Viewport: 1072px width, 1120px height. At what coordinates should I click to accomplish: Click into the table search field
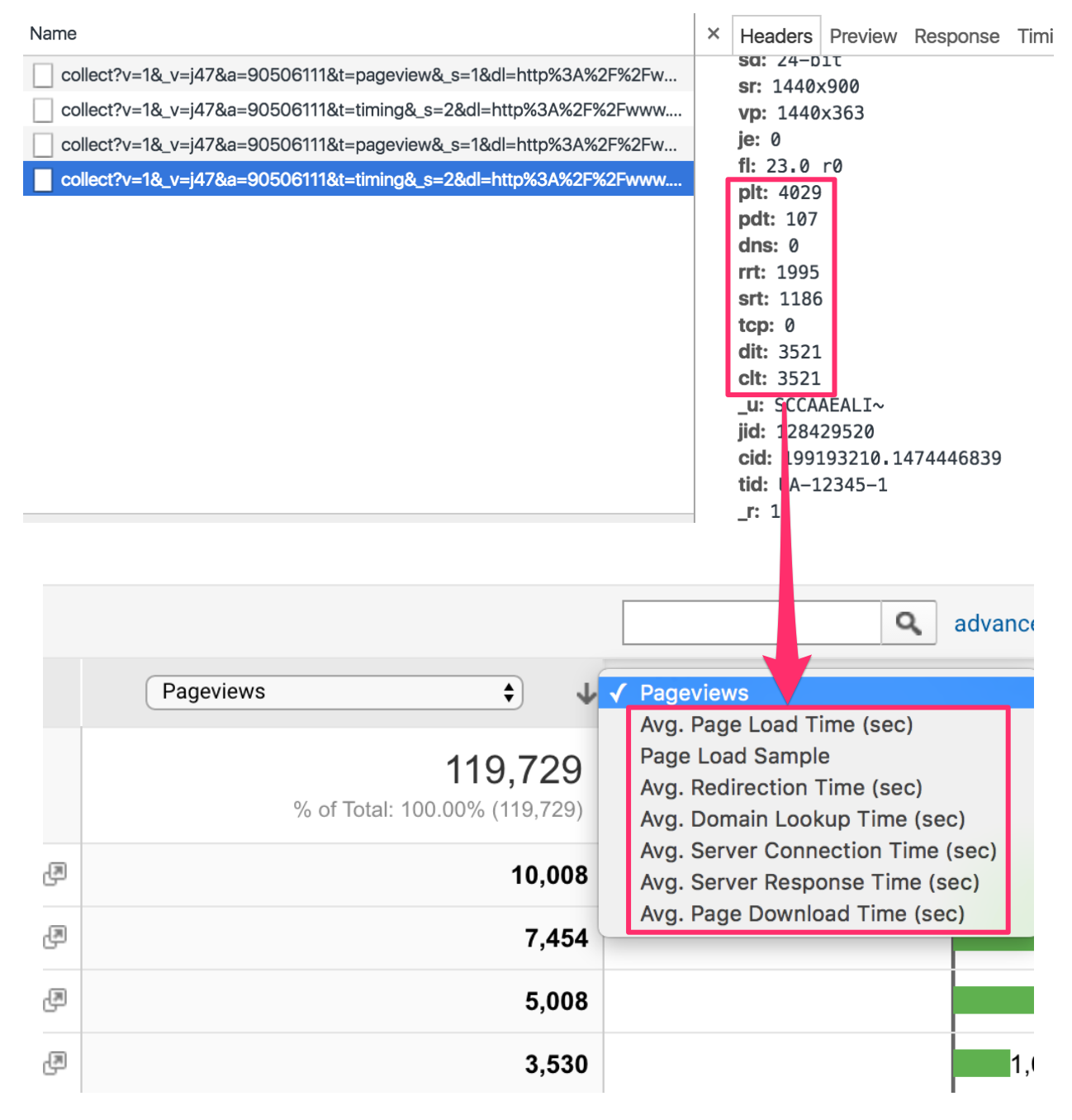[752, 623]
